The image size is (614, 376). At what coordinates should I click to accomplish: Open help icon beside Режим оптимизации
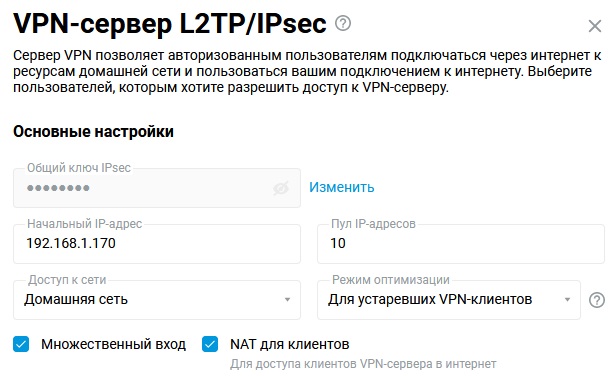click(x=596, y=300)
